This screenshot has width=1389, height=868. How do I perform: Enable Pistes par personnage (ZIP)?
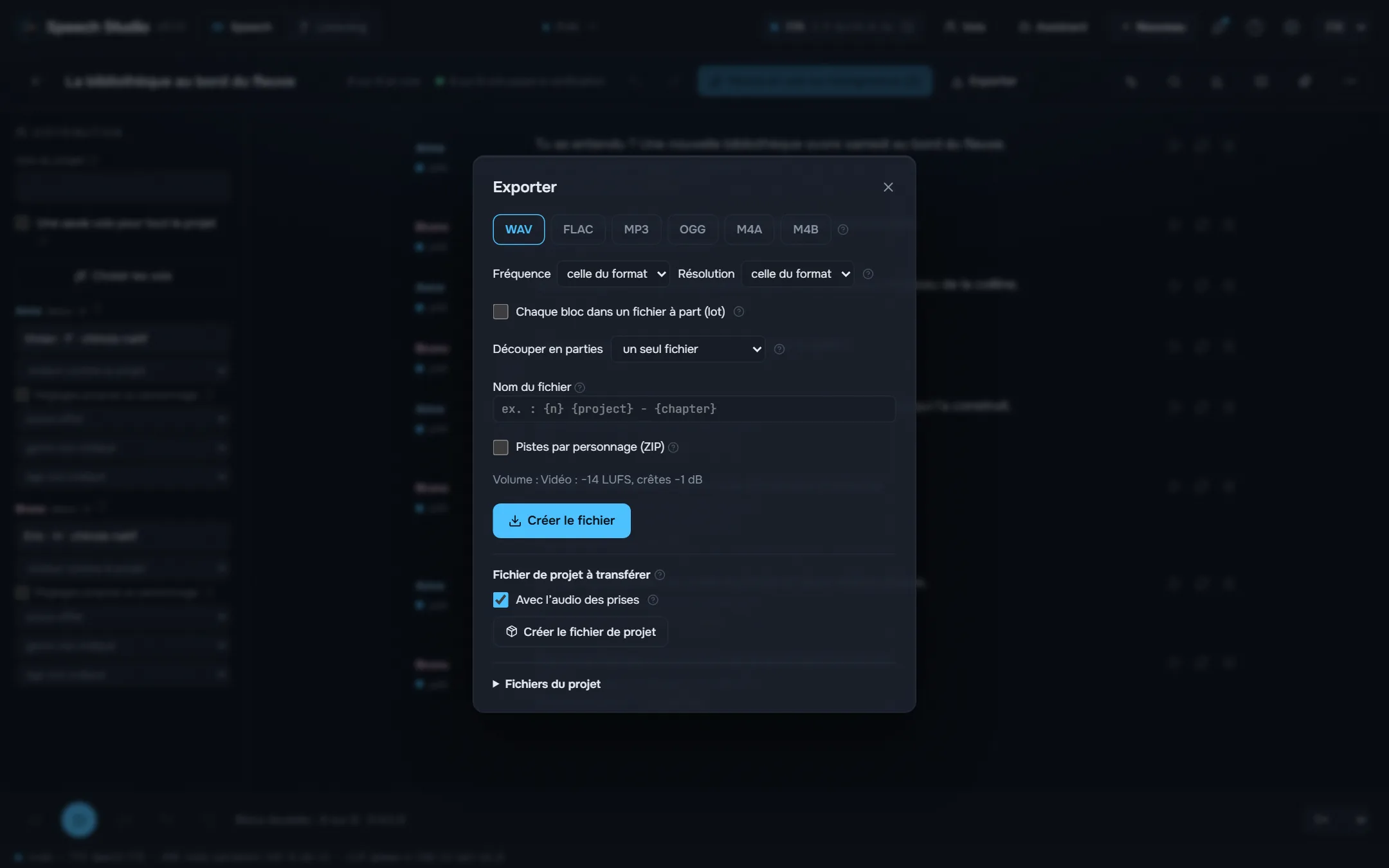pyautogui.click(x=500, y=448)
